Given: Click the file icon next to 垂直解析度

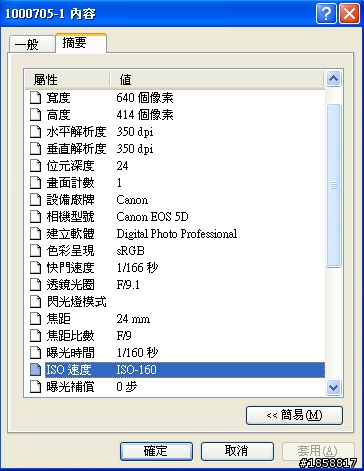Looking at the screenshot, I should (36, 149).
